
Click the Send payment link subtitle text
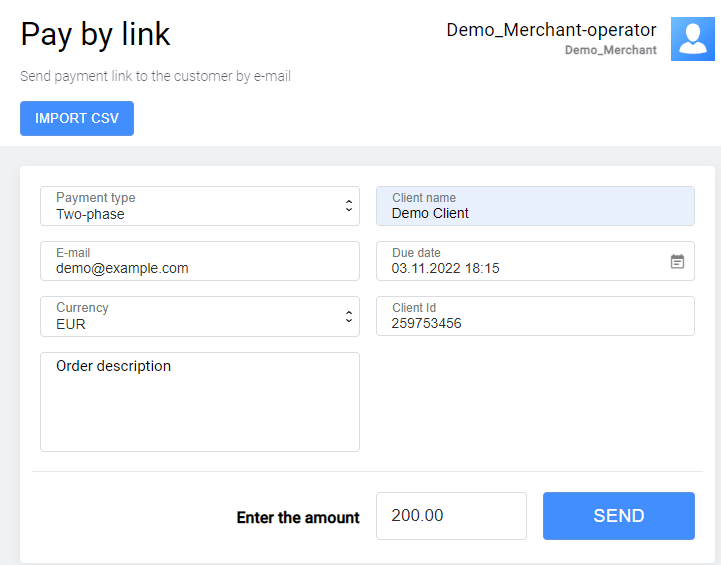coord(155,76)
